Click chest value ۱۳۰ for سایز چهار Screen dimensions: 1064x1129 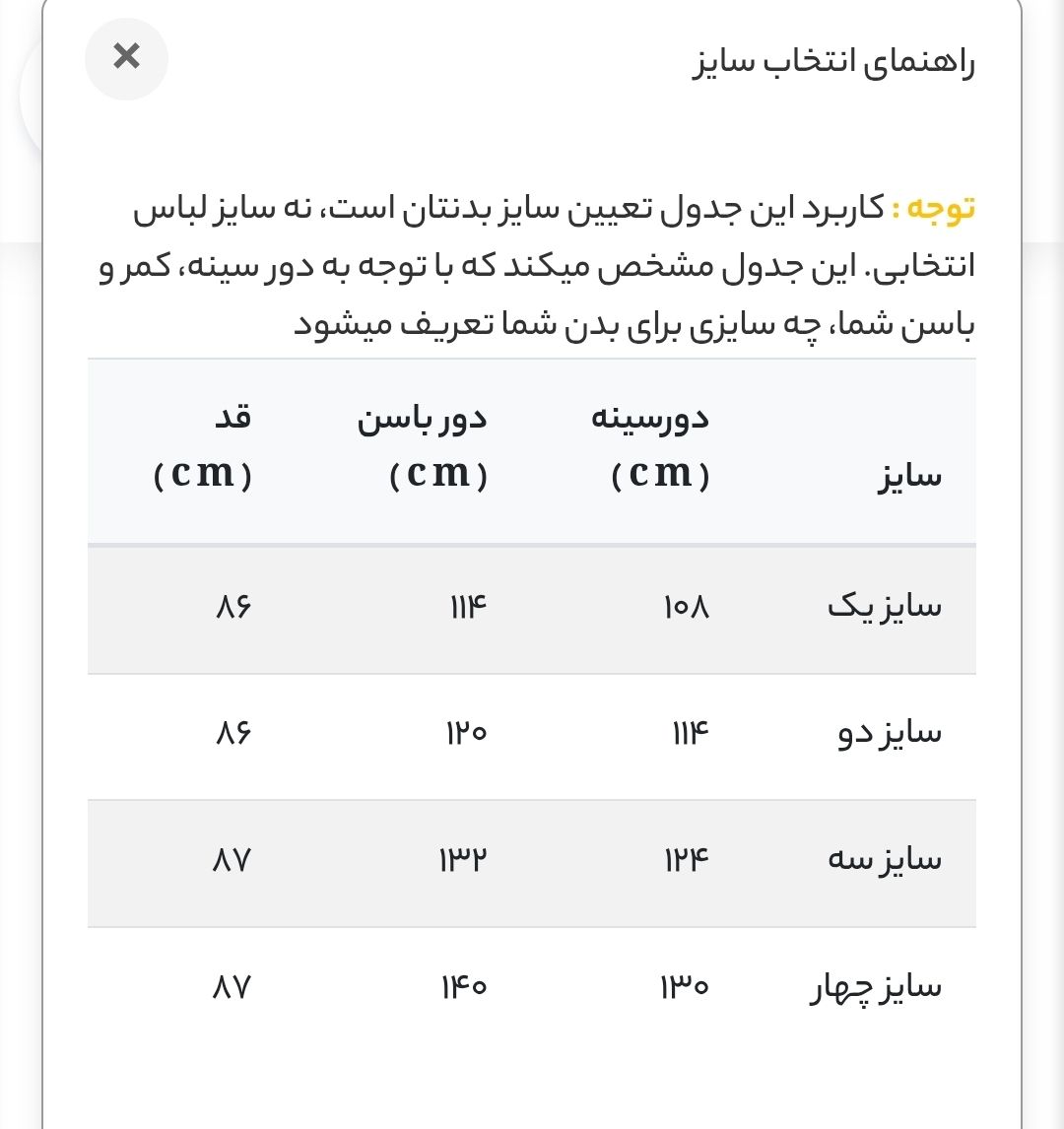pos(685,986)
